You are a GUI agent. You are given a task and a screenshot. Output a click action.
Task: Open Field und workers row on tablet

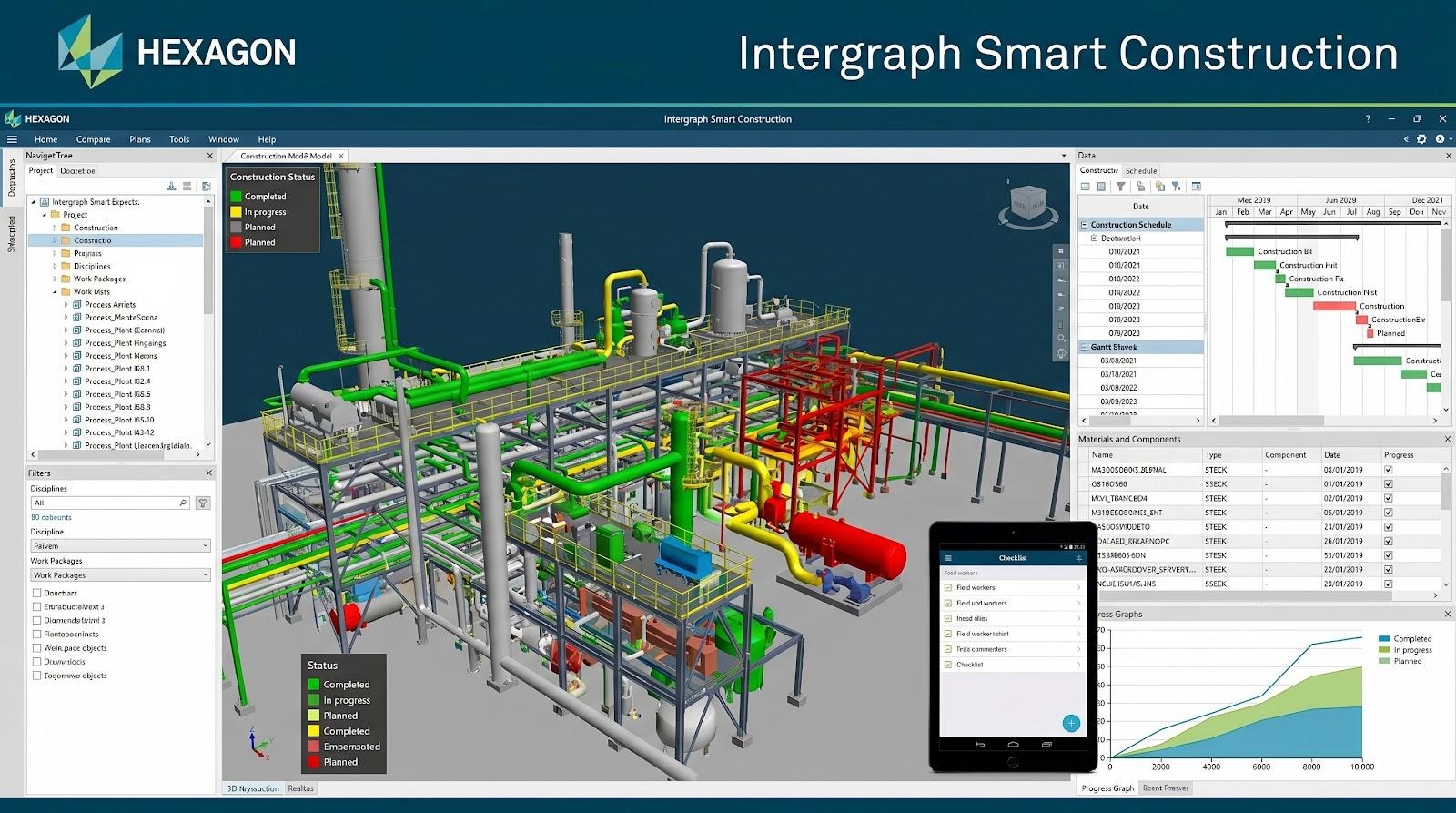tap(1012, 603)
